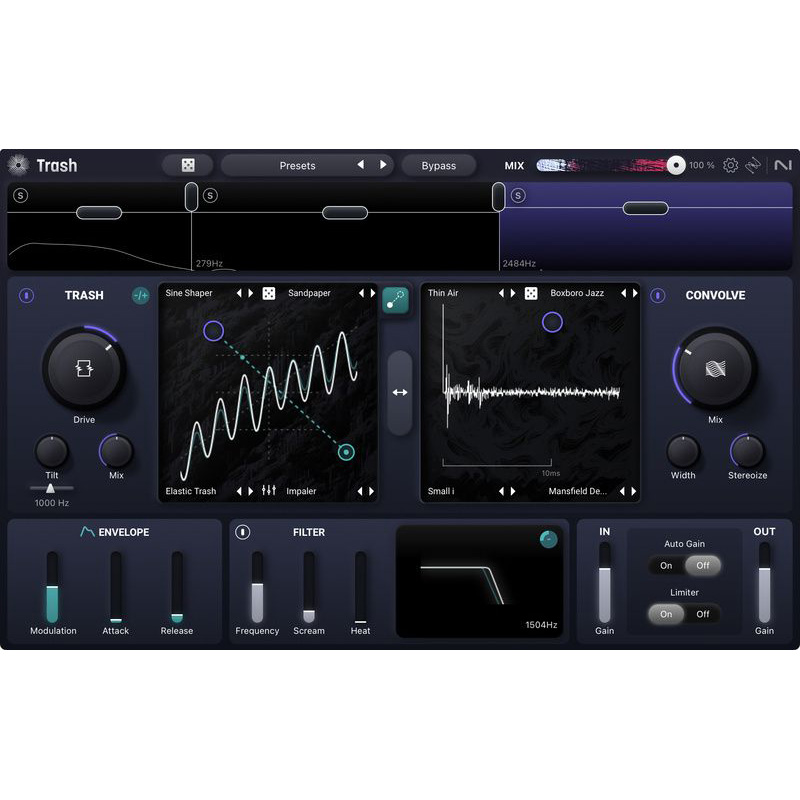Image resolution: width=800 pixels, height=800 pixels.
Task: Go to next Sine Shaper type
Action: pos(251,293)
